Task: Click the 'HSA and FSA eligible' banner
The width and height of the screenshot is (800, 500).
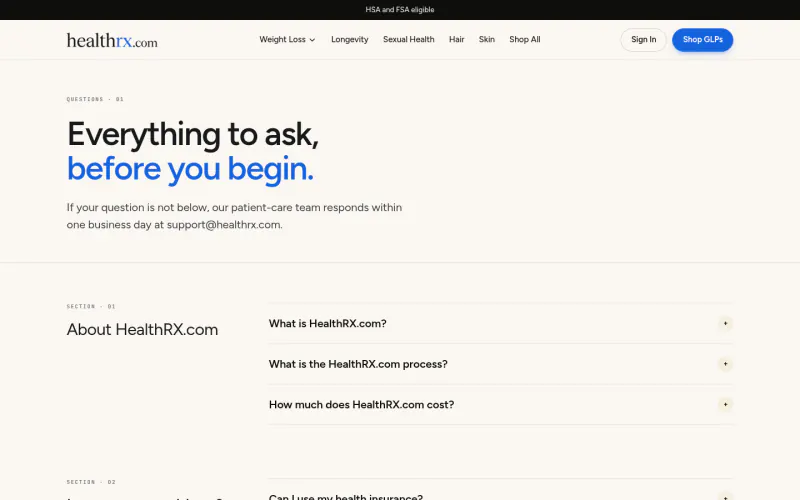Action: pos(400,10)
